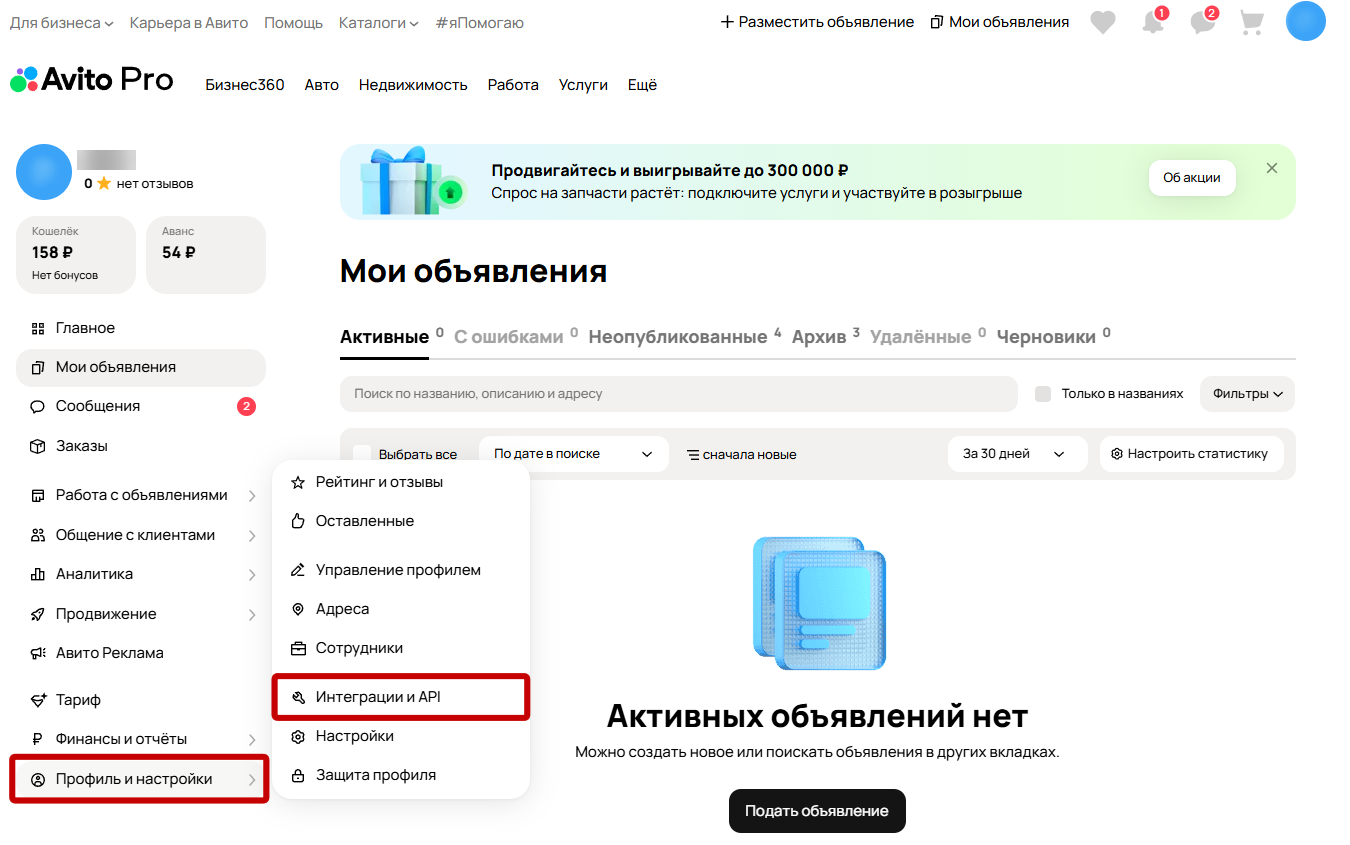Open the messages chat bubble icon in header
This screenshot has height=845, width=1350.
1204,22
